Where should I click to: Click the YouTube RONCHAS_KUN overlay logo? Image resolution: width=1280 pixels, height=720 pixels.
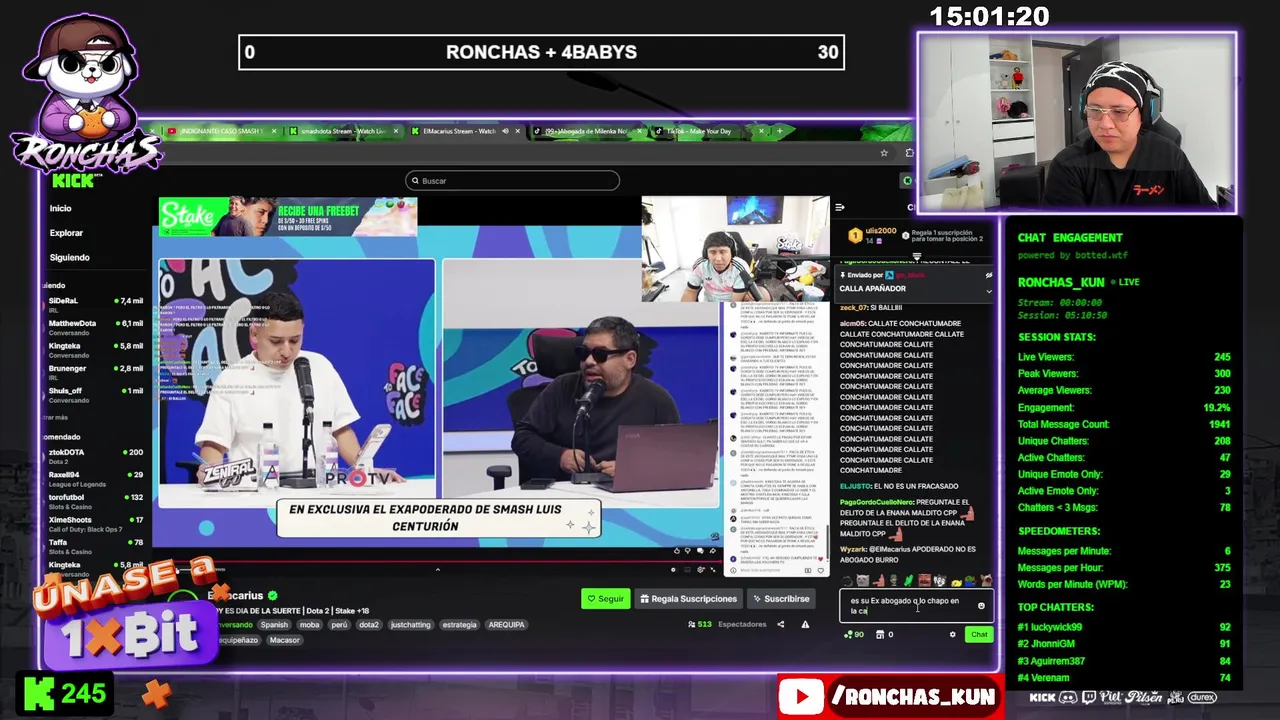pyautogui.click(x=801, y=697)
